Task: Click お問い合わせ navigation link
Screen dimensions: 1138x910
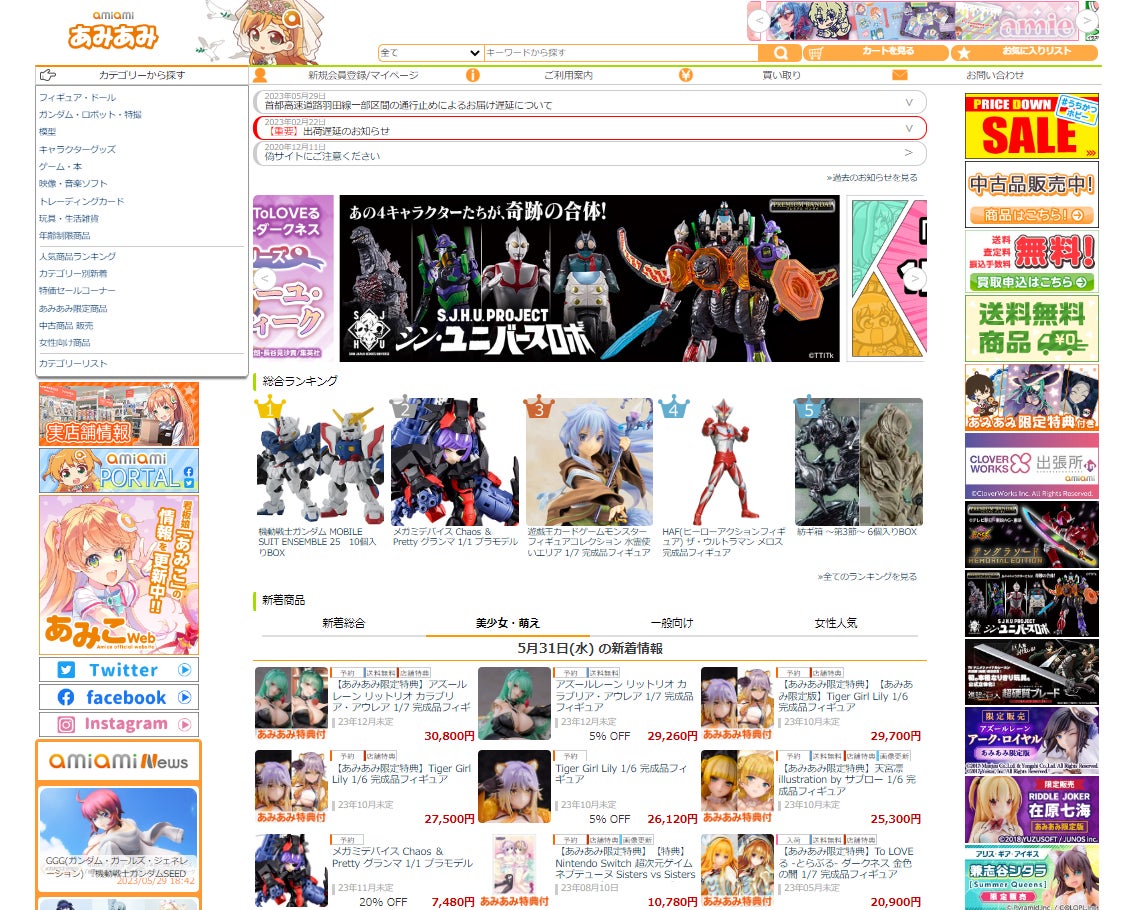Action: pos(994,75)
